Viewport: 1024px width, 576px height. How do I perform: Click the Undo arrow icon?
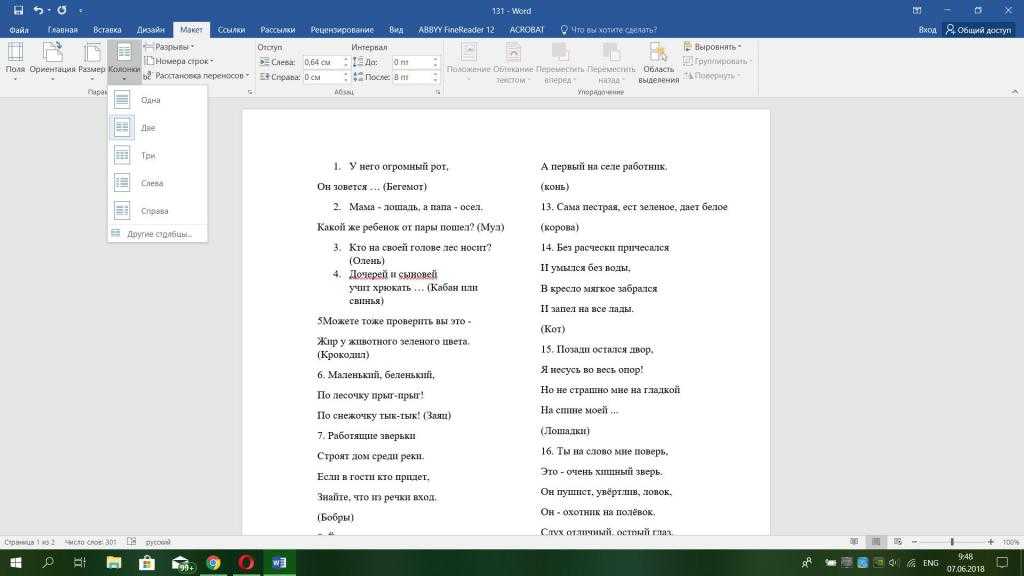38,10
